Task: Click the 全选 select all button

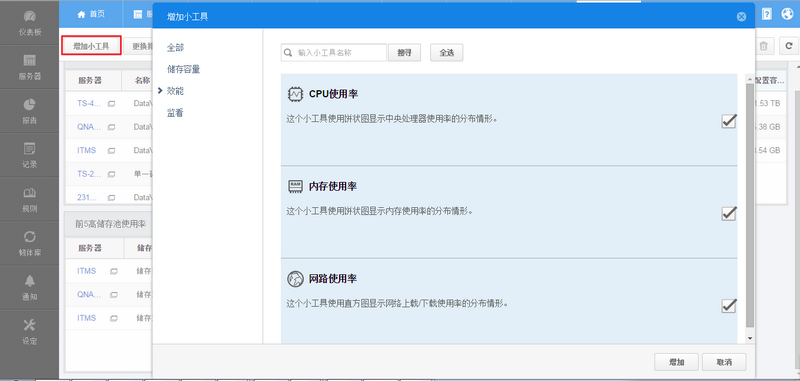Action: pos(447,53)
